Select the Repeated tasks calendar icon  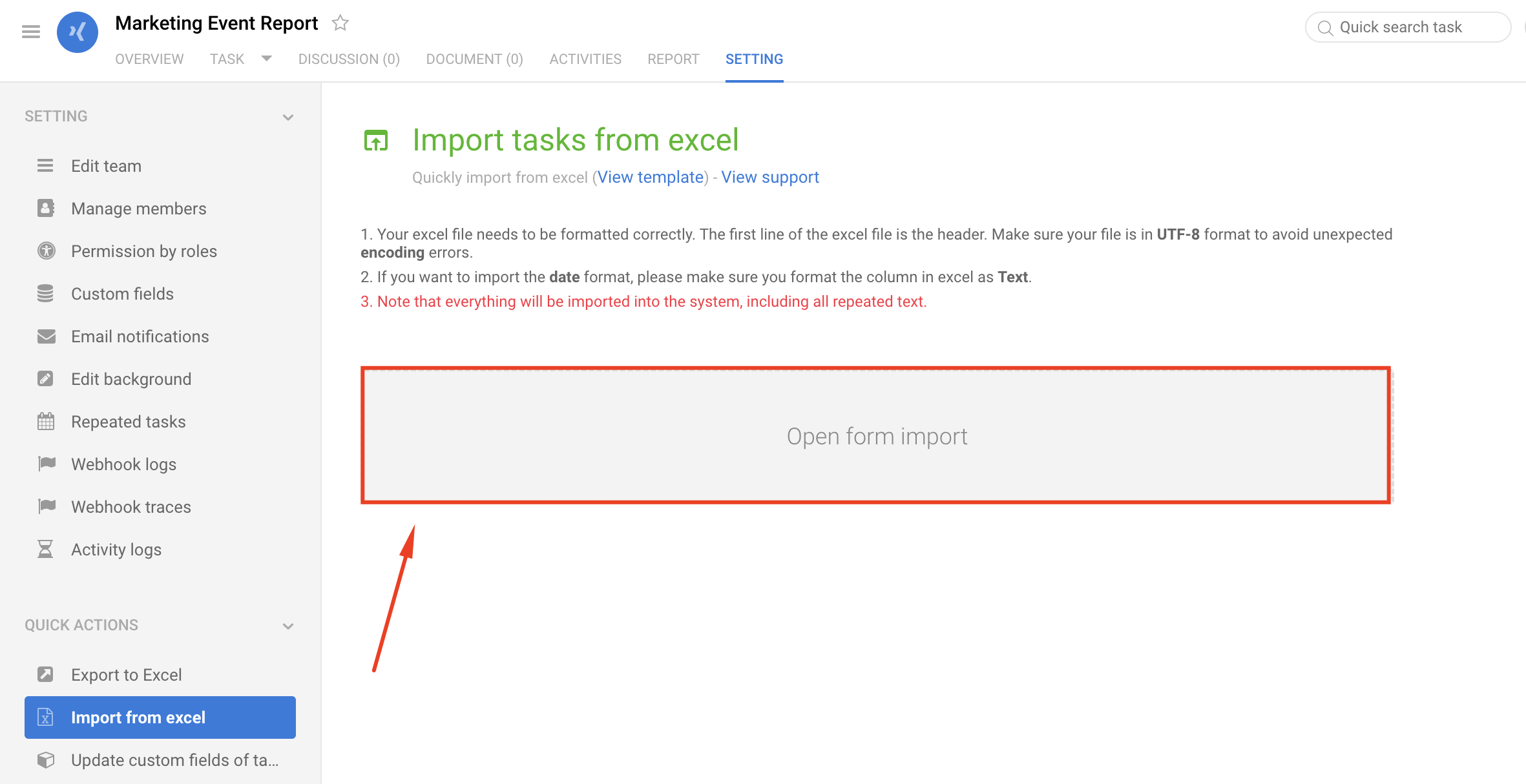[46, 421]
